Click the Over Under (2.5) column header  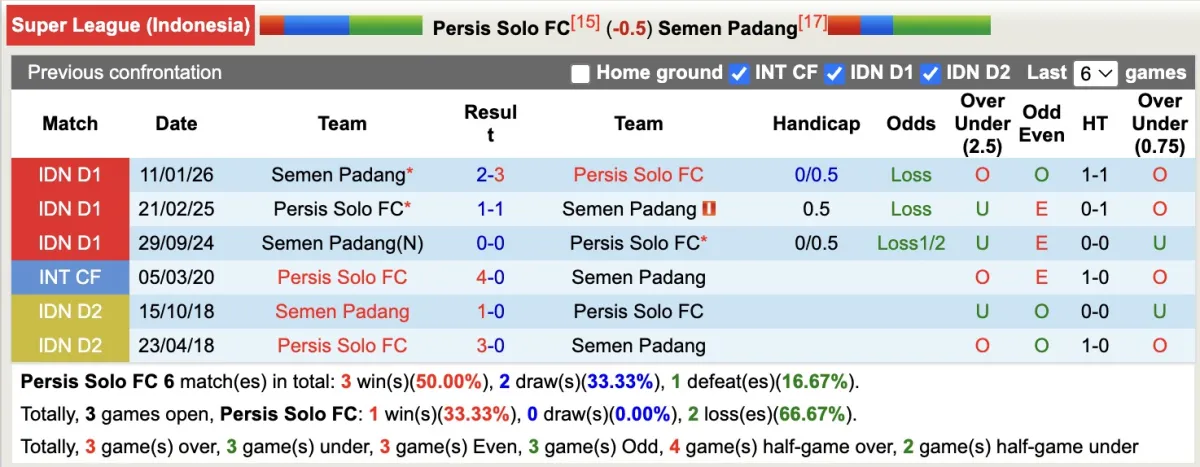pyautogui.click(x=982, y=124)
